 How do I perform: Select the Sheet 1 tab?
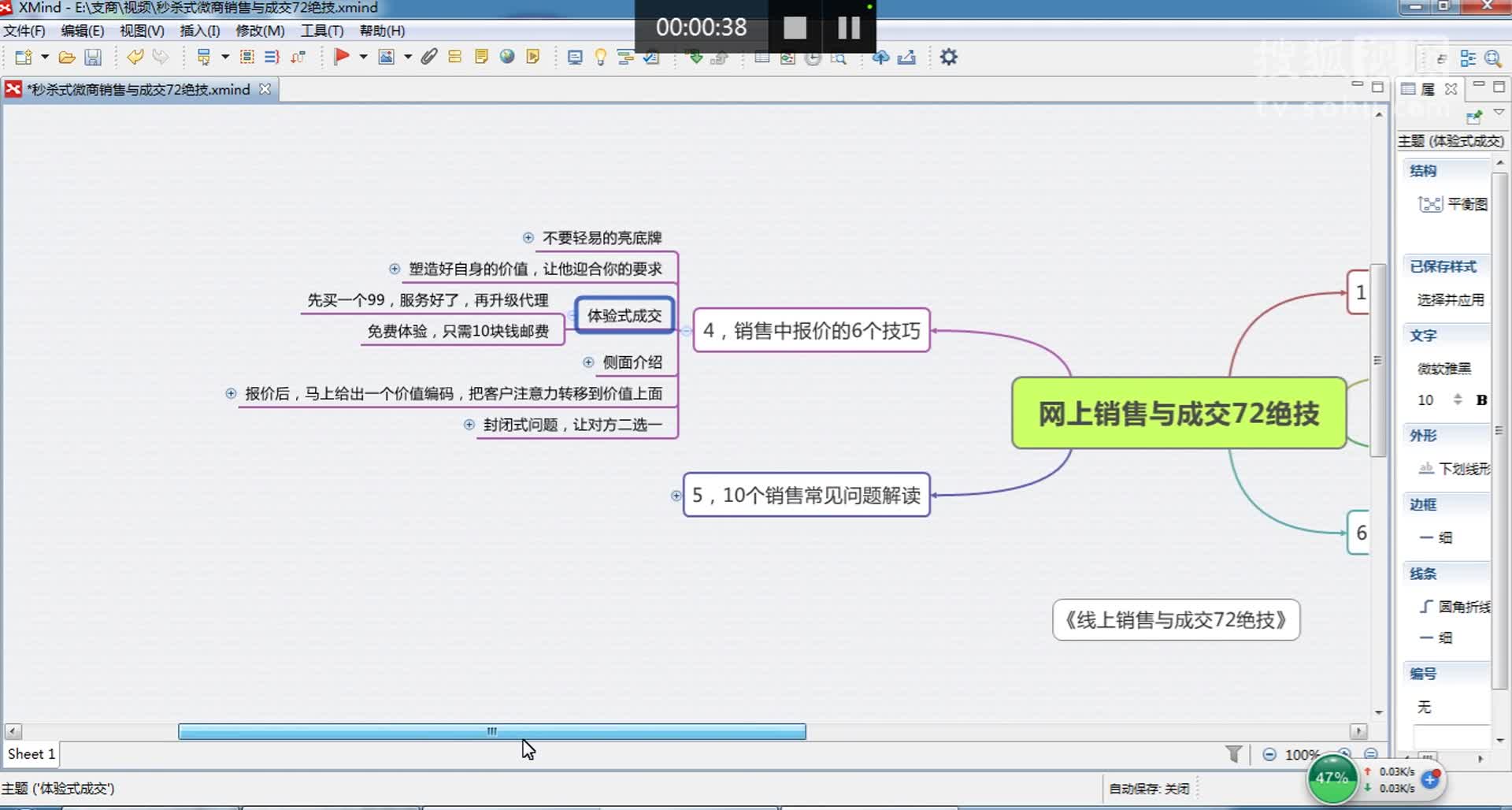pyautogui.click(x=30, y=754)
